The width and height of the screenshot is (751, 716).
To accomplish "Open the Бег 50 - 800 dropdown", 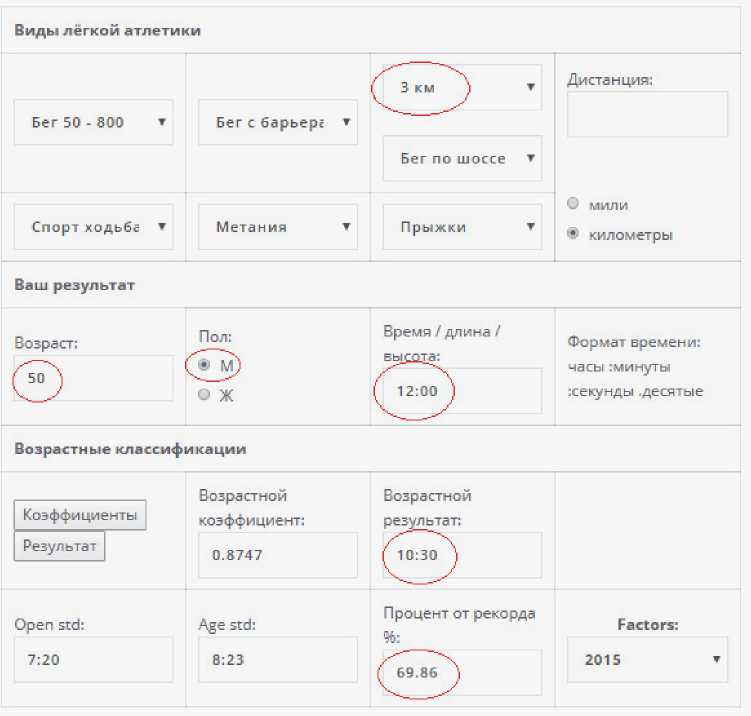I will (x=93, y=123).
